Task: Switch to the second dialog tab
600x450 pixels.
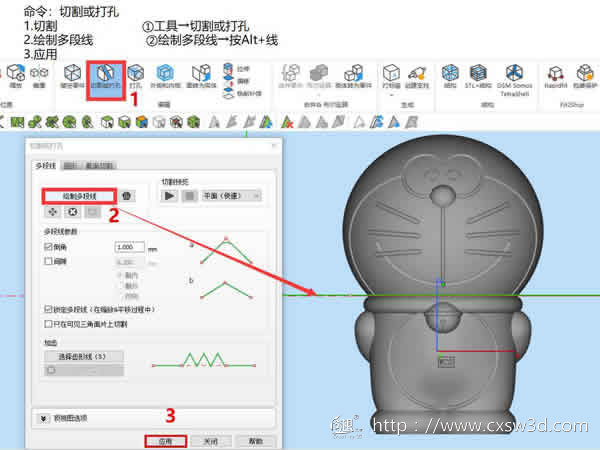Action: pos(70,166)
